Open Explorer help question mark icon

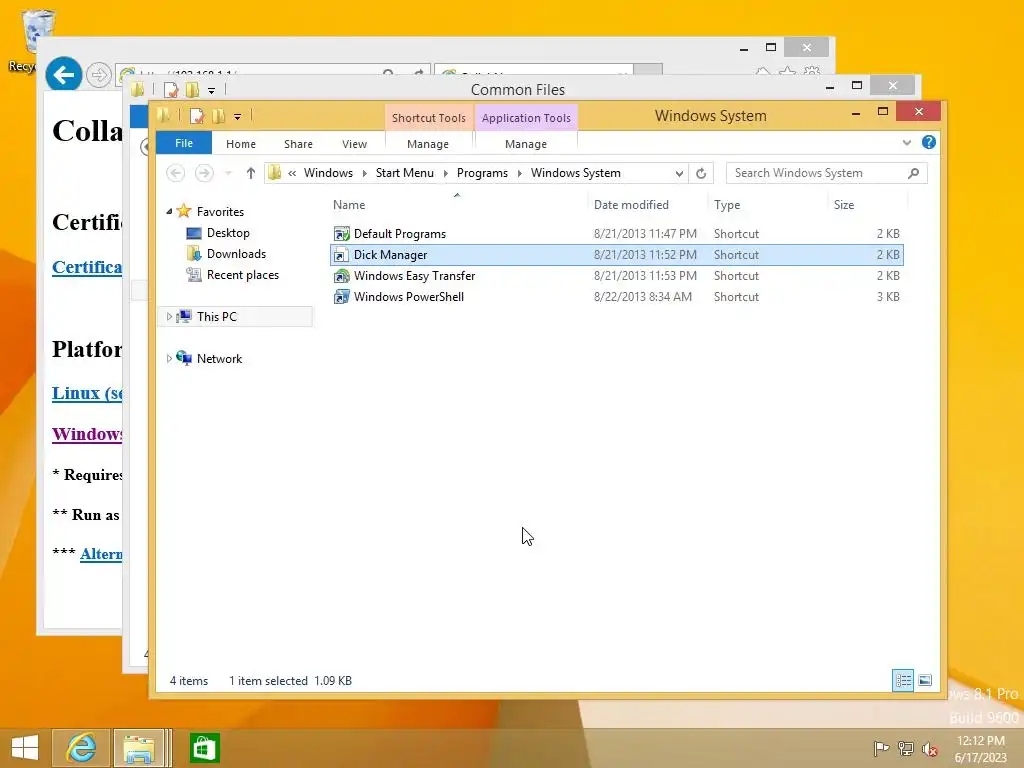pos(929,142)
